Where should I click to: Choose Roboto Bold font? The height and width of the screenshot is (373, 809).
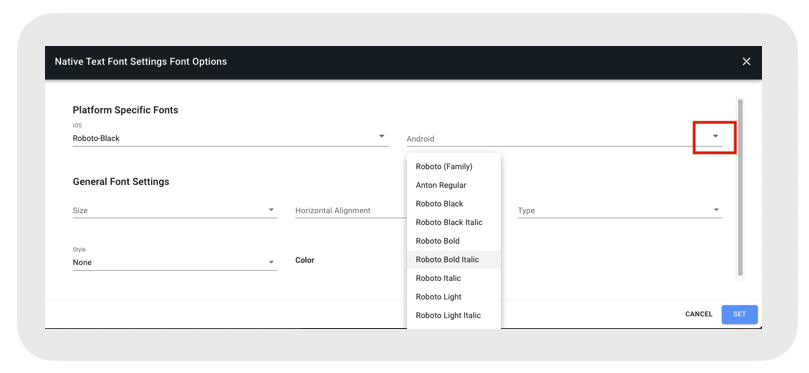(454, 241)
